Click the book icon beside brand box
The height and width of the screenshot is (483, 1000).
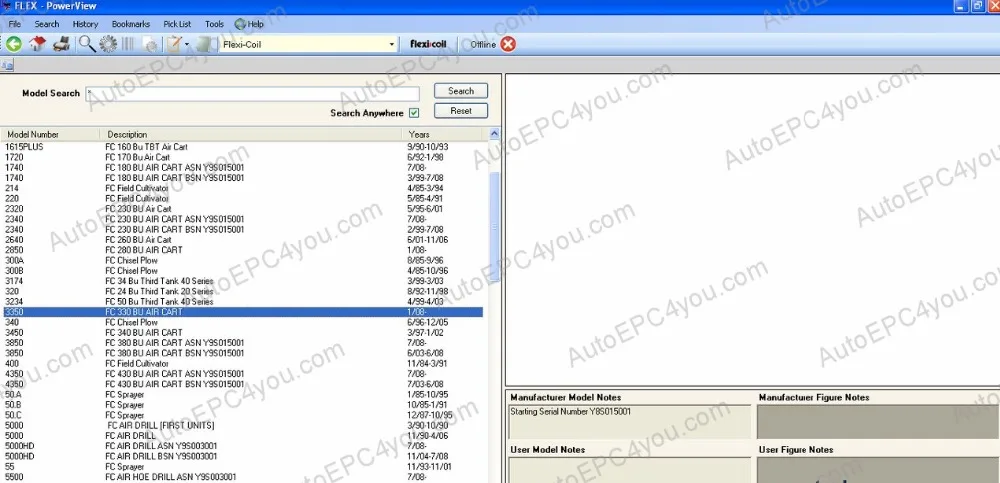point(206,44)
